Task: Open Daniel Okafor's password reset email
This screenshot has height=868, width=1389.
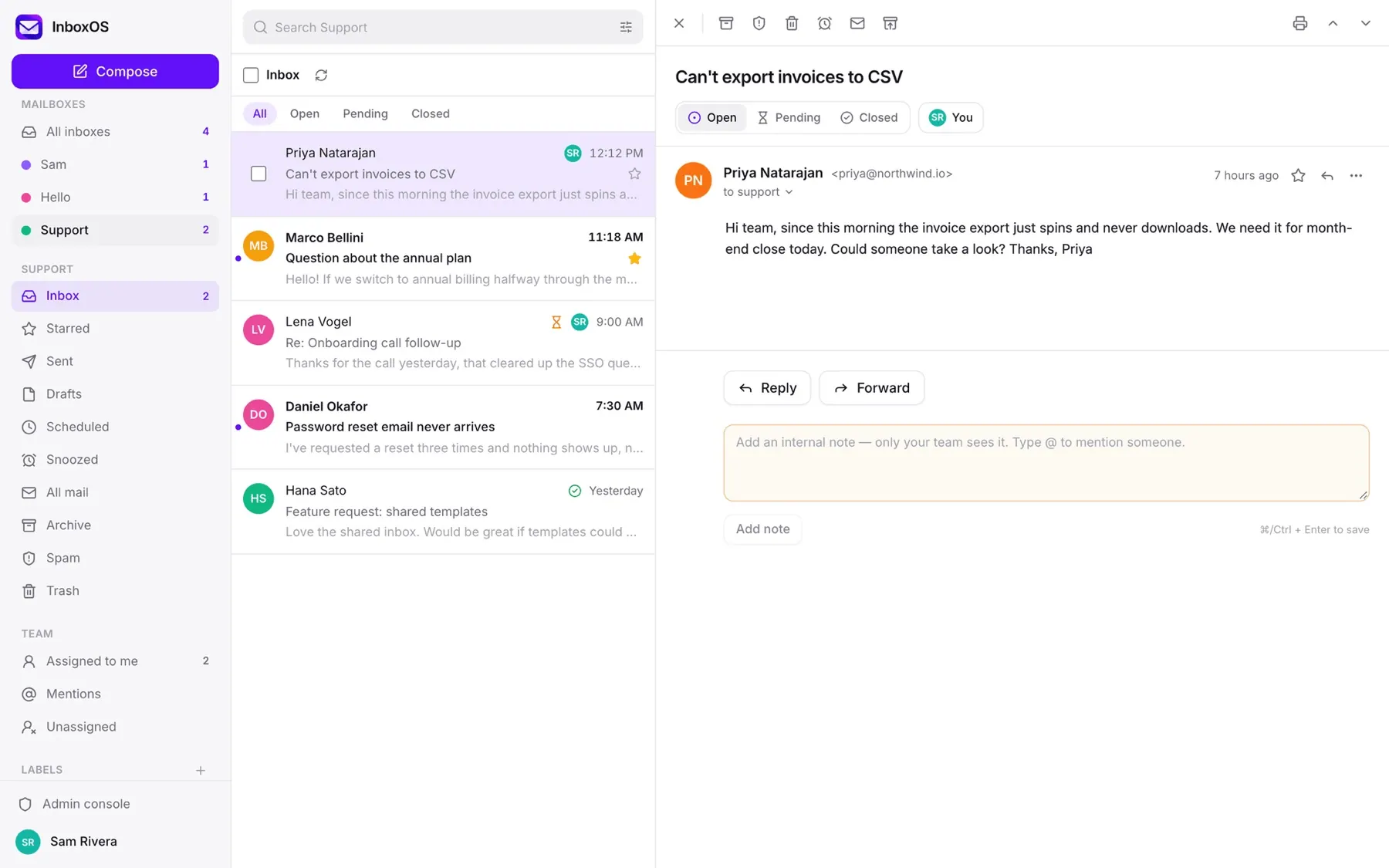Action: [443, 427]
